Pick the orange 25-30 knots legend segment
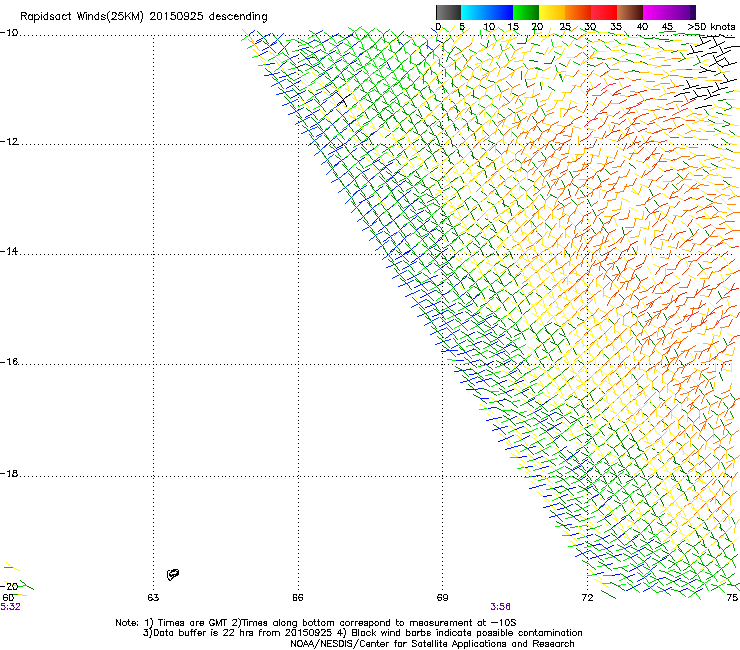This screenshot has width=740, height=650. point(578,12)
